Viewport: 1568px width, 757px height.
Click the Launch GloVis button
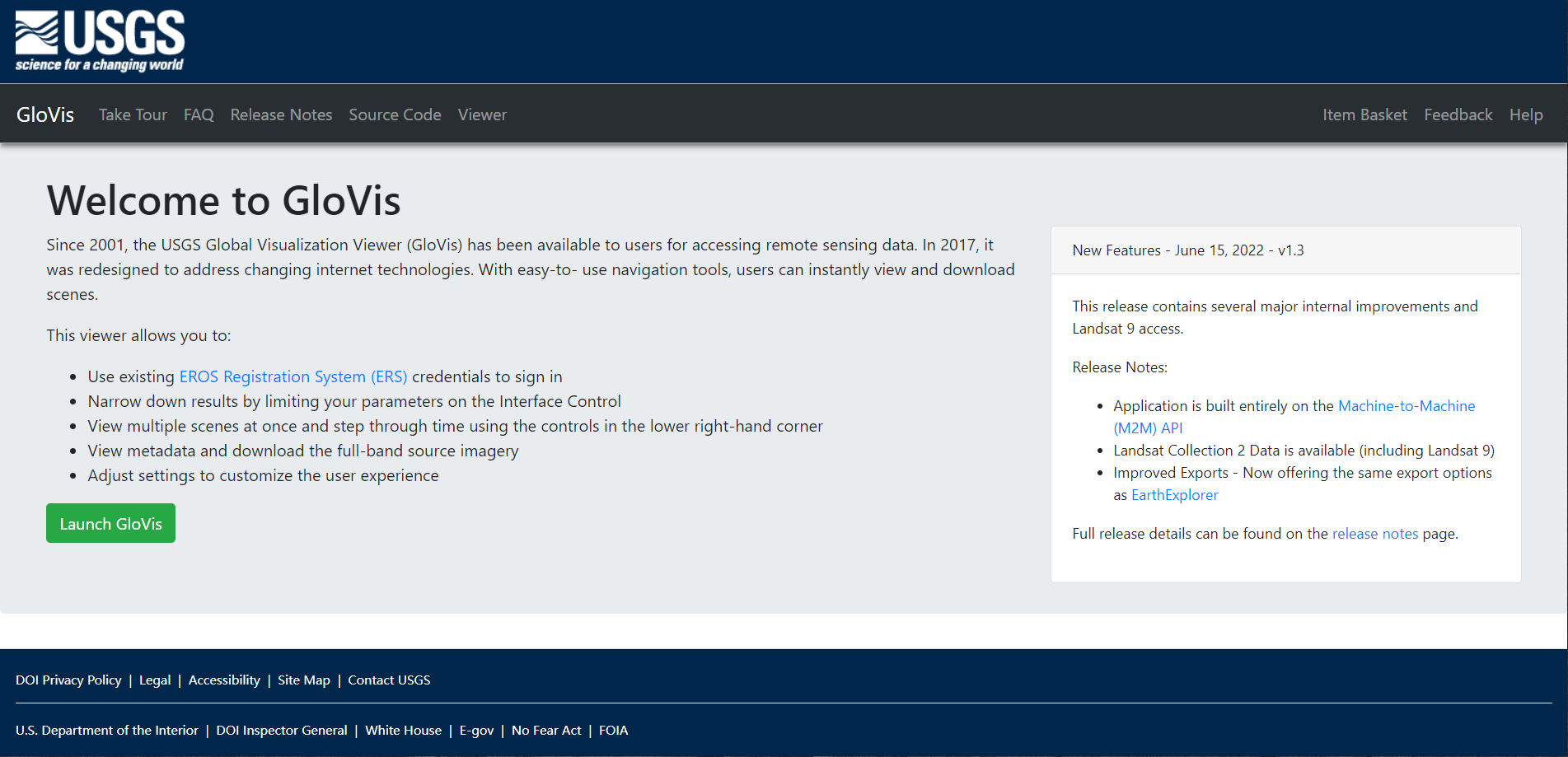pos(110,523)
